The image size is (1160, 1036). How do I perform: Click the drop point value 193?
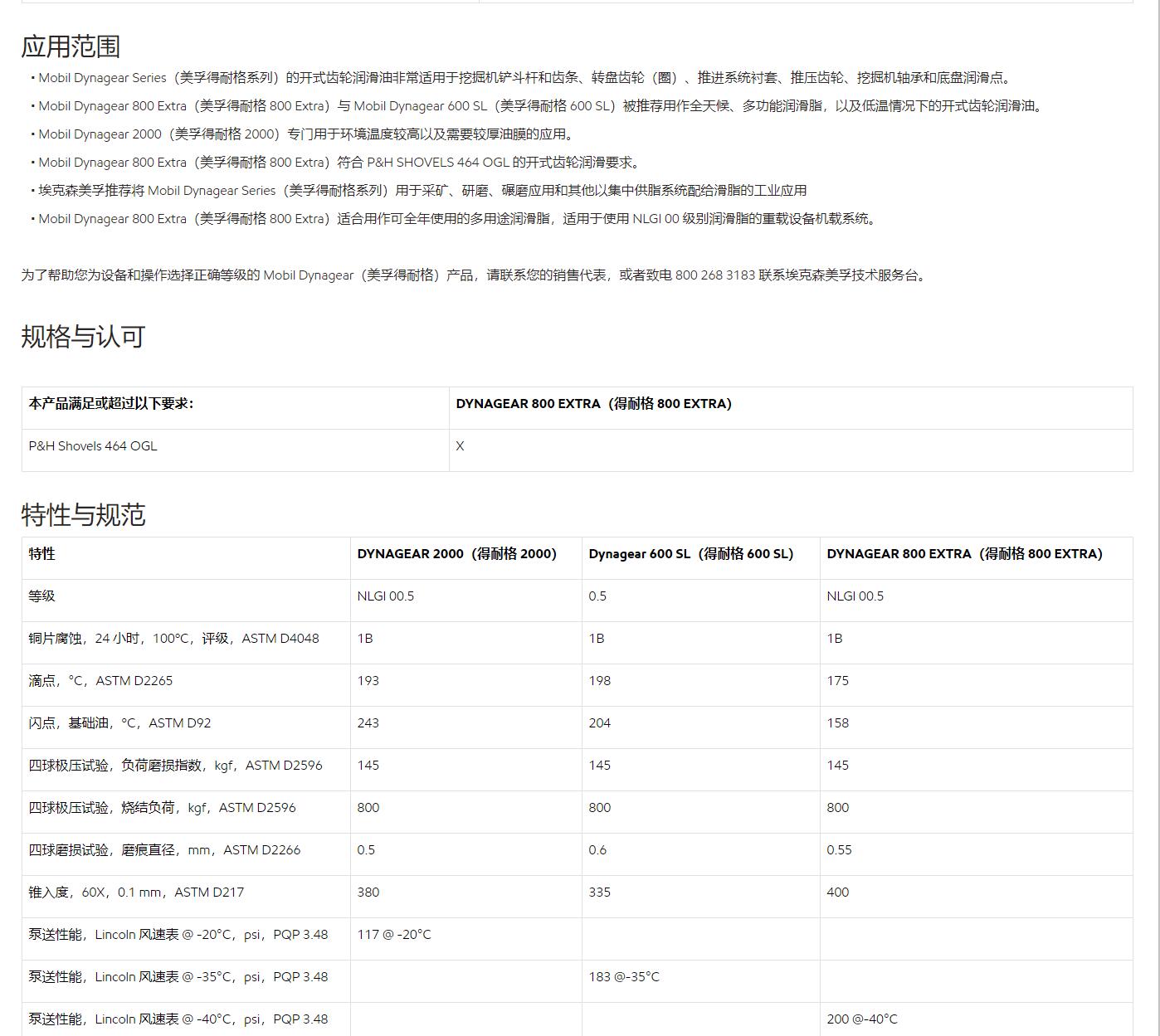(368, 681)
